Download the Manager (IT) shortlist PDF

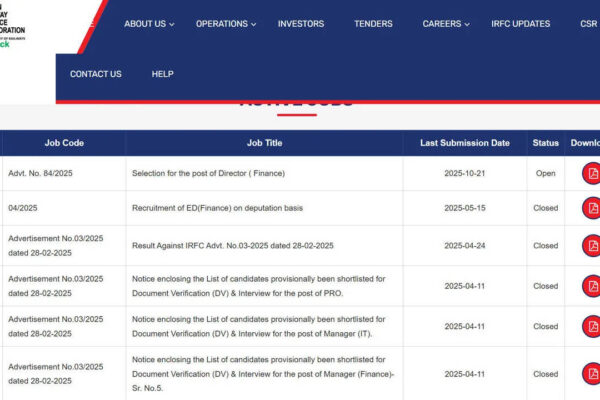tap(592, 326)
